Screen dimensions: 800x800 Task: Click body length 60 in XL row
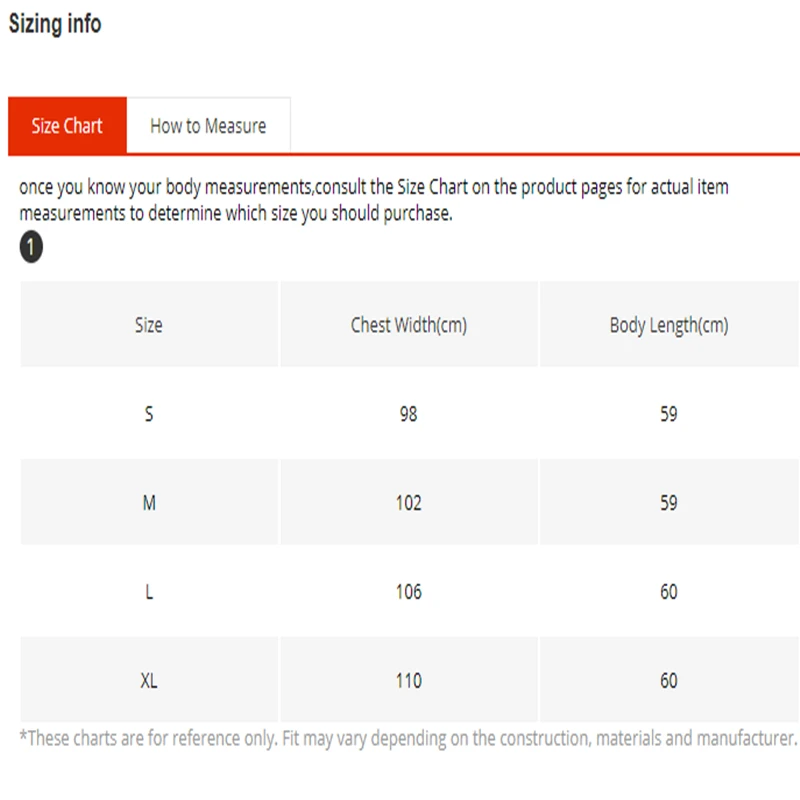click(x=668, y=681)
